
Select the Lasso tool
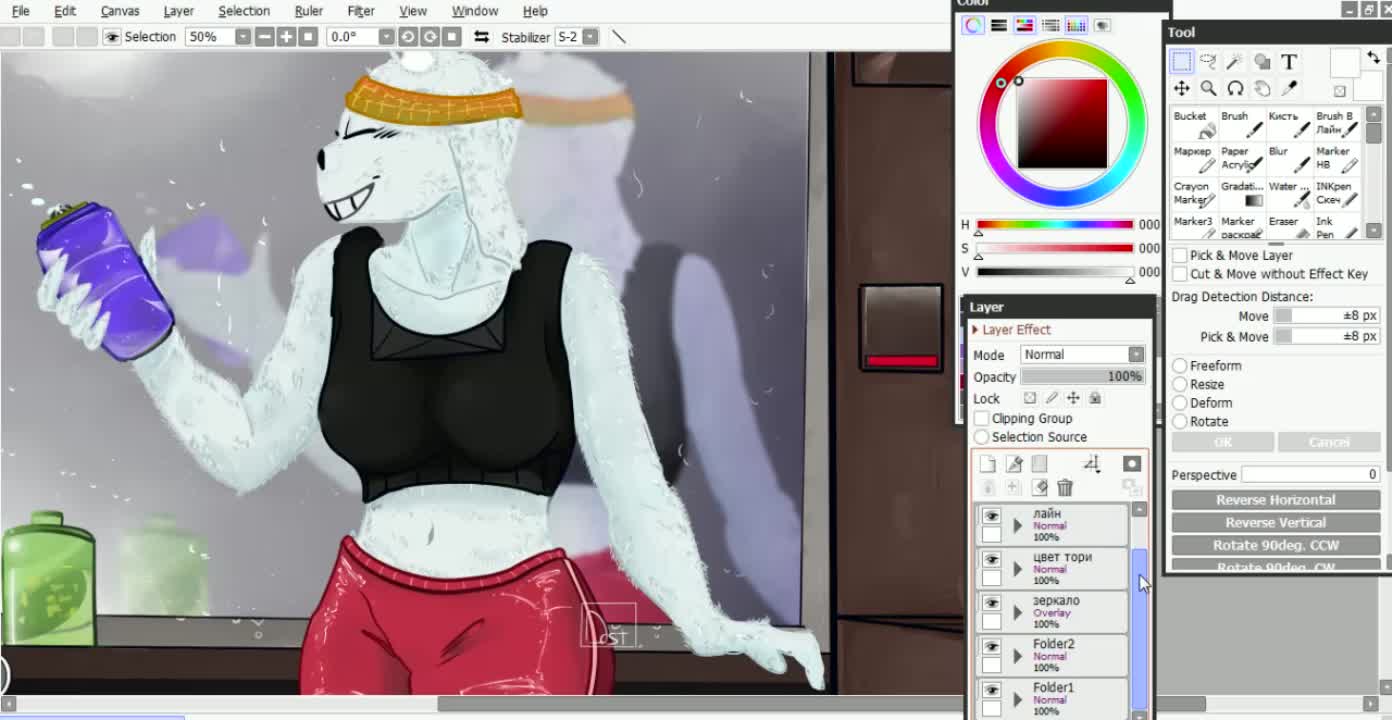1208,62
